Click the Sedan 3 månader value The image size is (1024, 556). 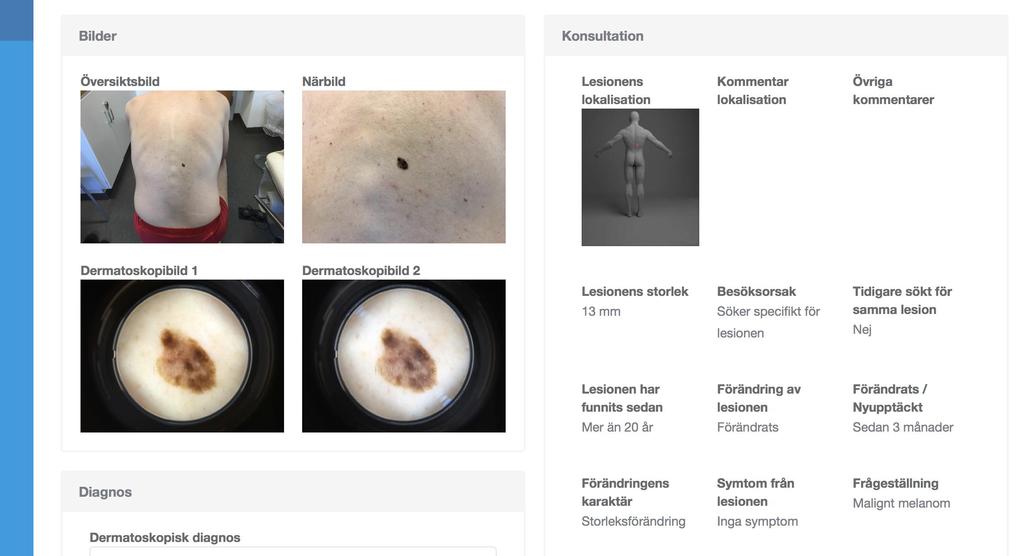click(903, 427)
